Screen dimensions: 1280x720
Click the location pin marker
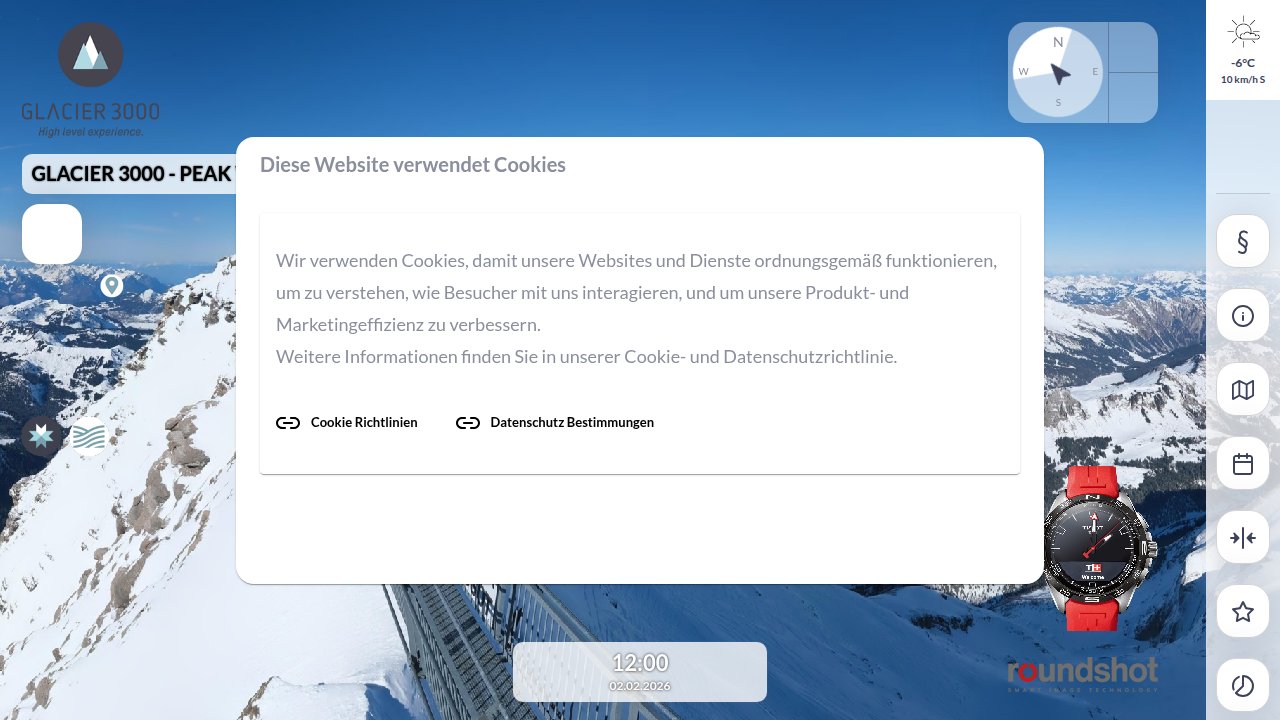coord(112,286)
